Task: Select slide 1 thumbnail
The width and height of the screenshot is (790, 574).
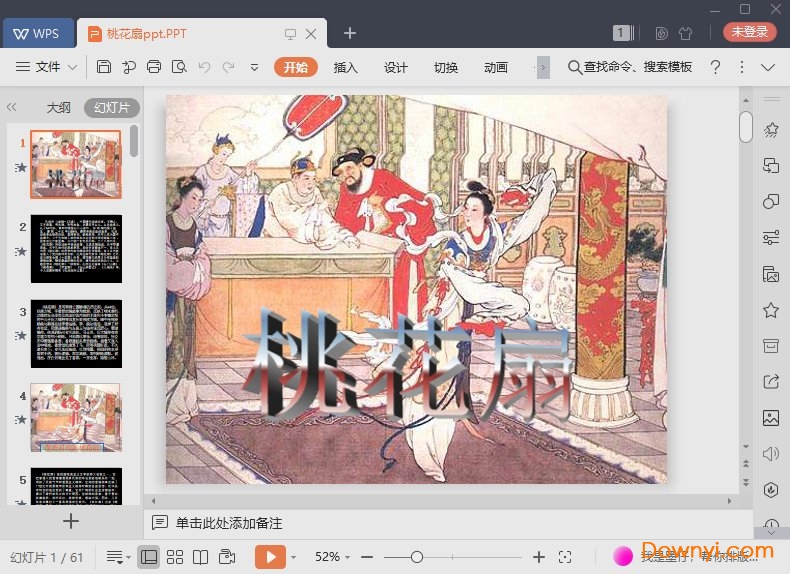Action: pos(76,164)
